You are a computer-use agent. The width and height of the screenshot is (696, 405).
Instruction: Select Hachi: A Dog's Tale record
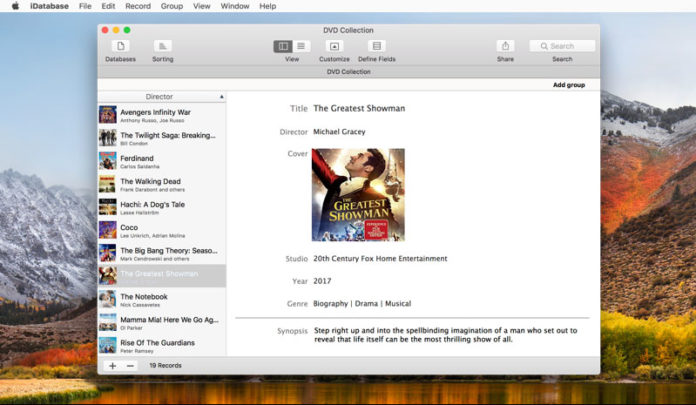point(162,207)
